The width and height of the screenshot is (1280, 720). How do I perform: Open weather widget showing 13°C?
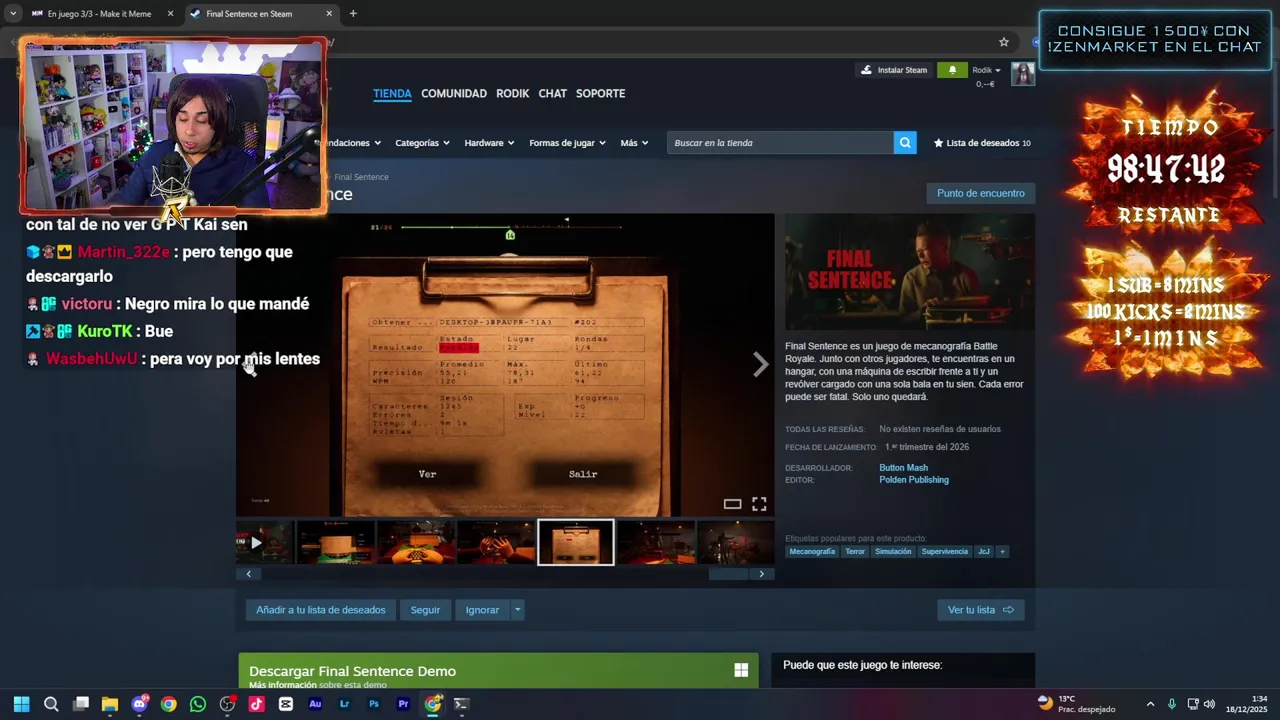point(1075,704)
